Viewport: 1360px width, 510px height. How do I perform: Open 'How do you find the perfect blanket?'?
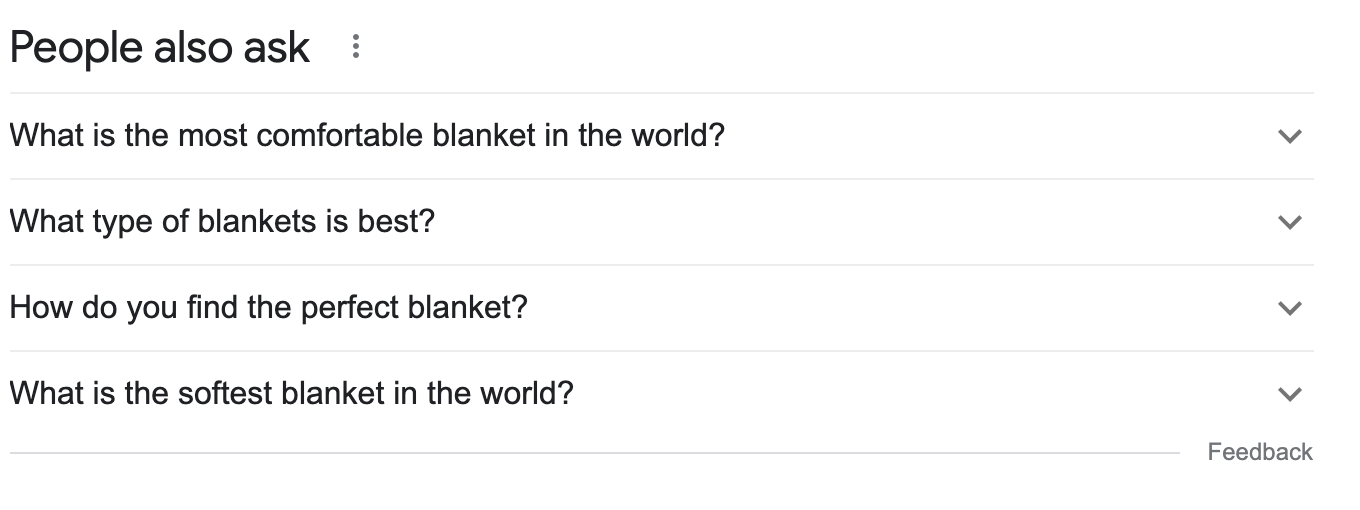click(268, 307)
